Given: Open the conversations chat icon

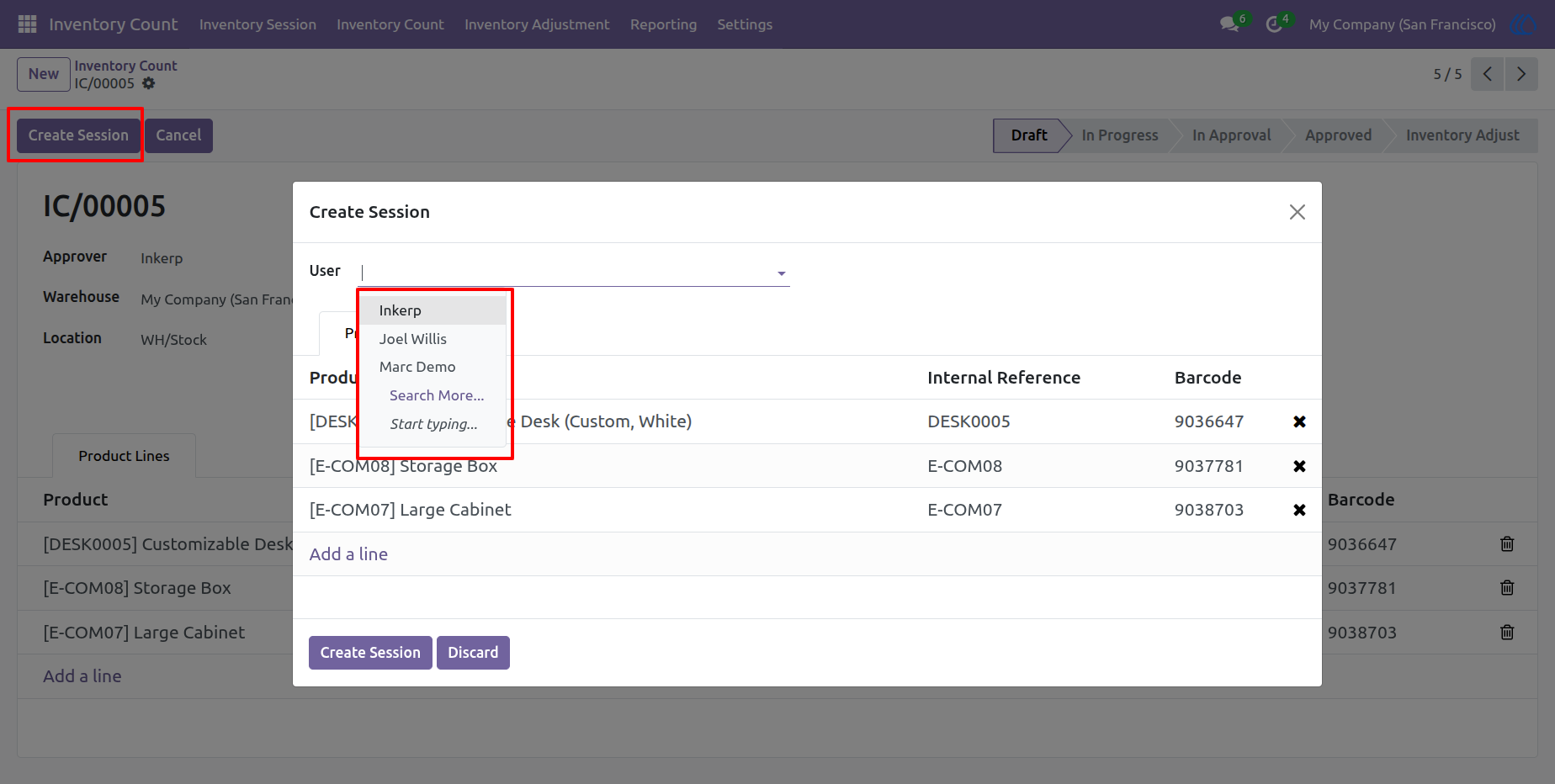Looking at the screenshot, I should click(1229, 24).
